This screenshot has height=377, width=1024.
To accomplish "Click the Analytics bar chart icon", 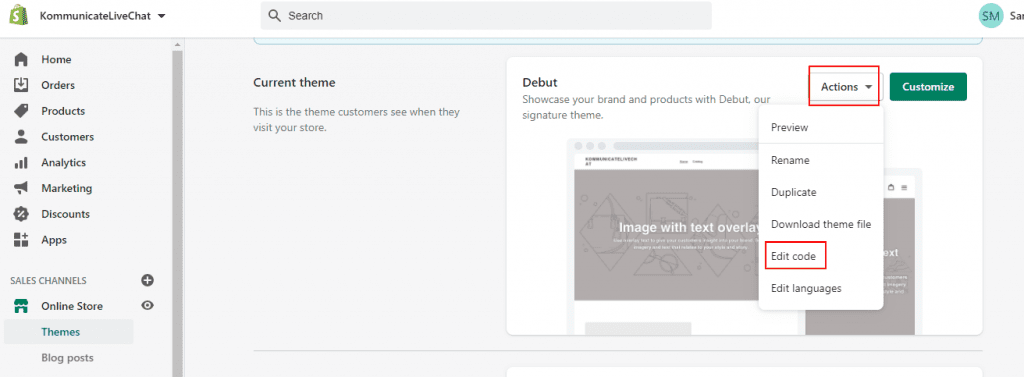I will 21,163.
